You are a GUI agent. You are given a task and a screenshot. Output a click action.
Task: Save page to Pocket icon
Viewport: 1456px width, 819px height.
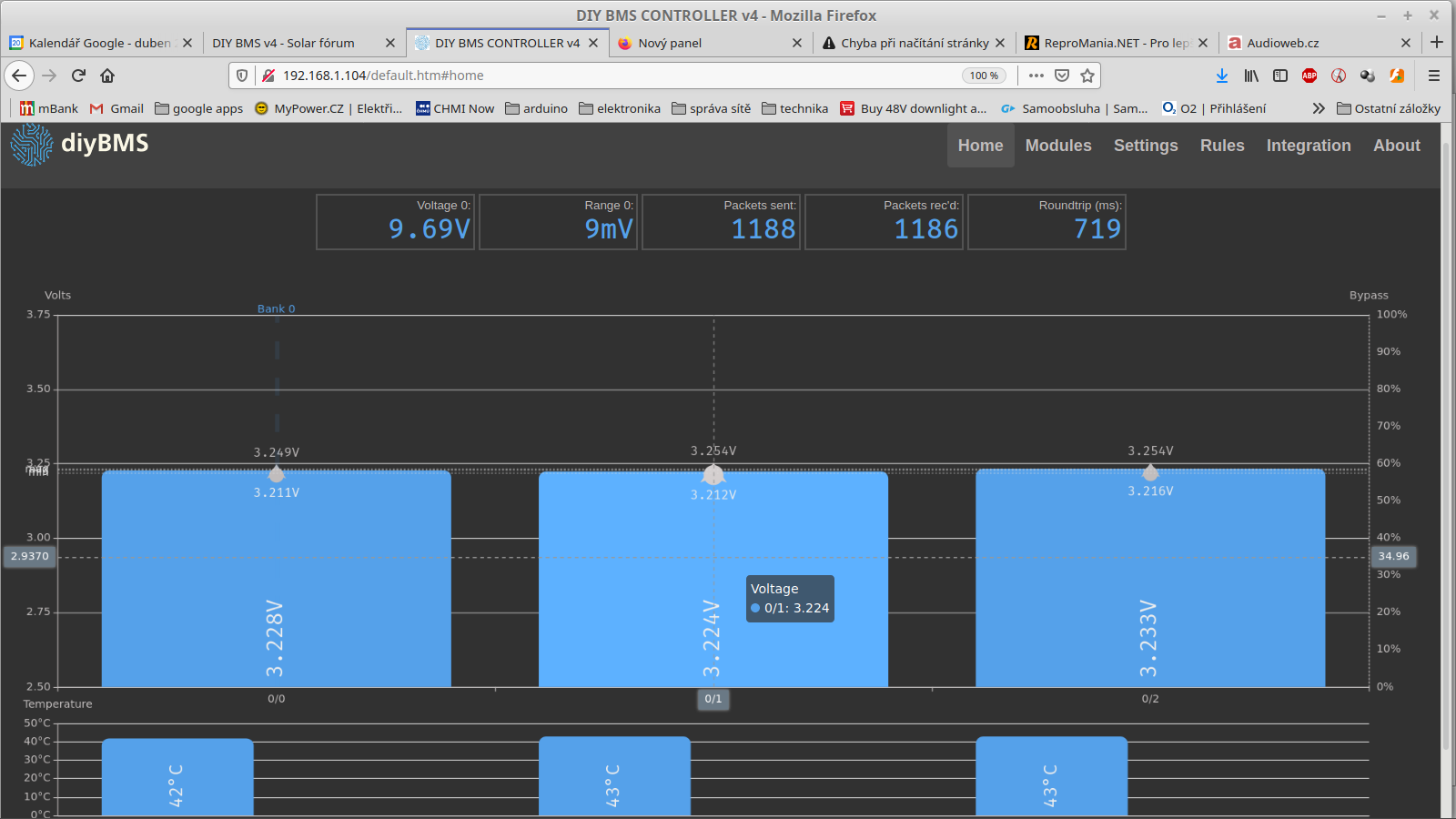click(1061, 76)
